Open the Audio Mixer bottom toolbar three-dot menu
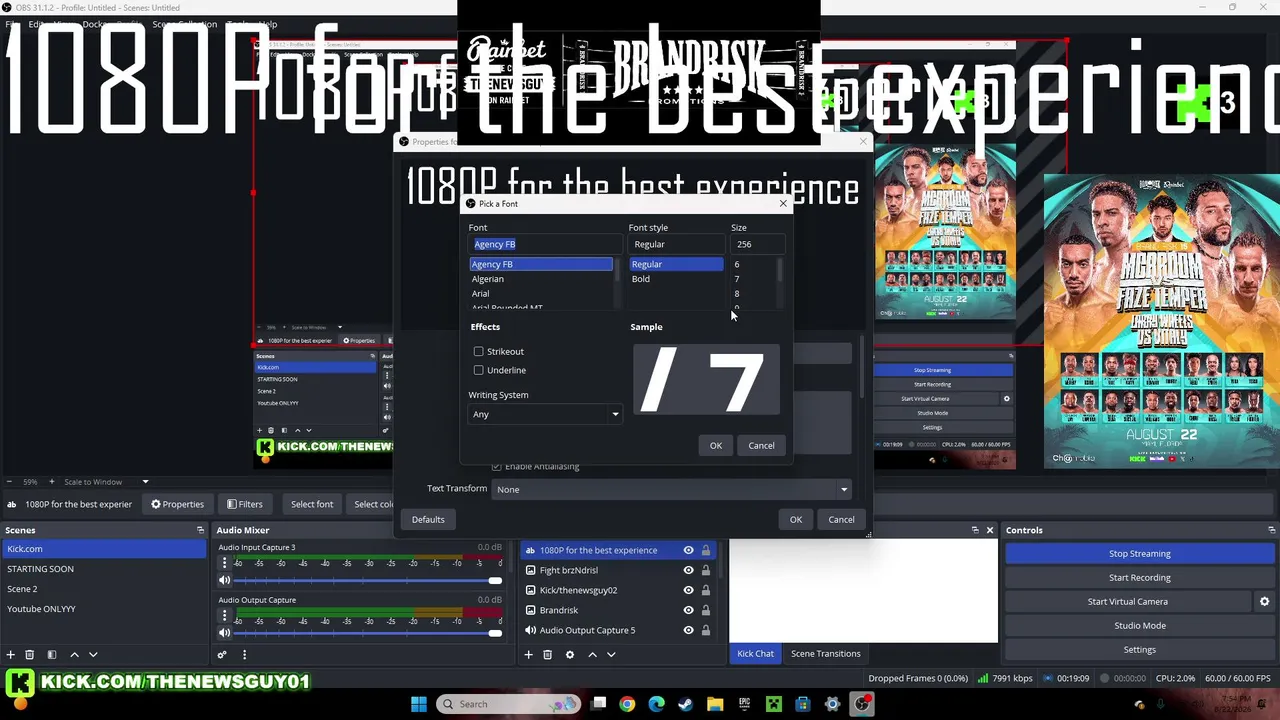The height and width of the screenshot is (720, 1280). point(244,654)
